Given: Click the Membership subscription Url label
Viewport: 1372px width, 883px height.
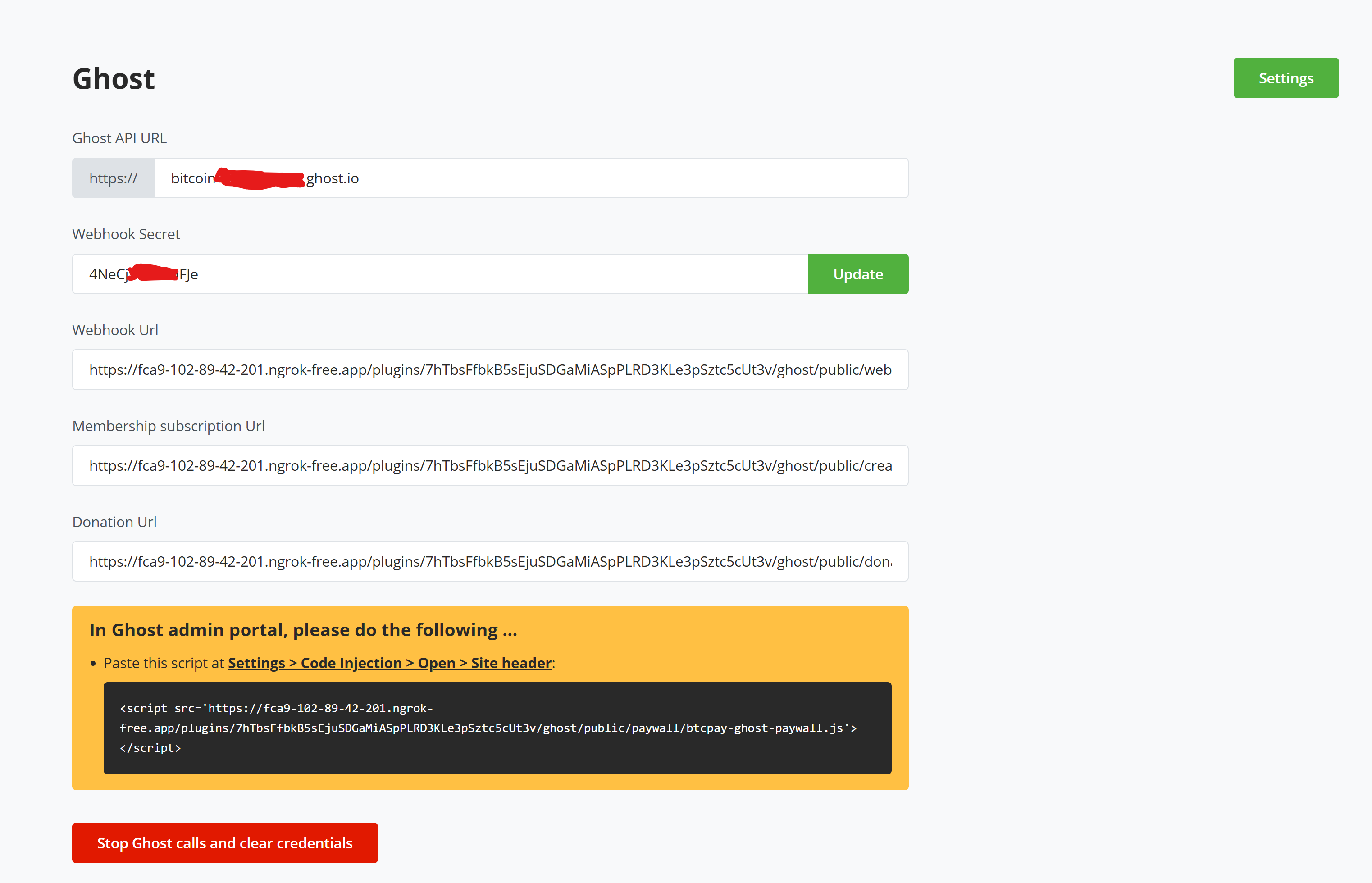Looking at the screenshot, I should click(x=168, y=425).
